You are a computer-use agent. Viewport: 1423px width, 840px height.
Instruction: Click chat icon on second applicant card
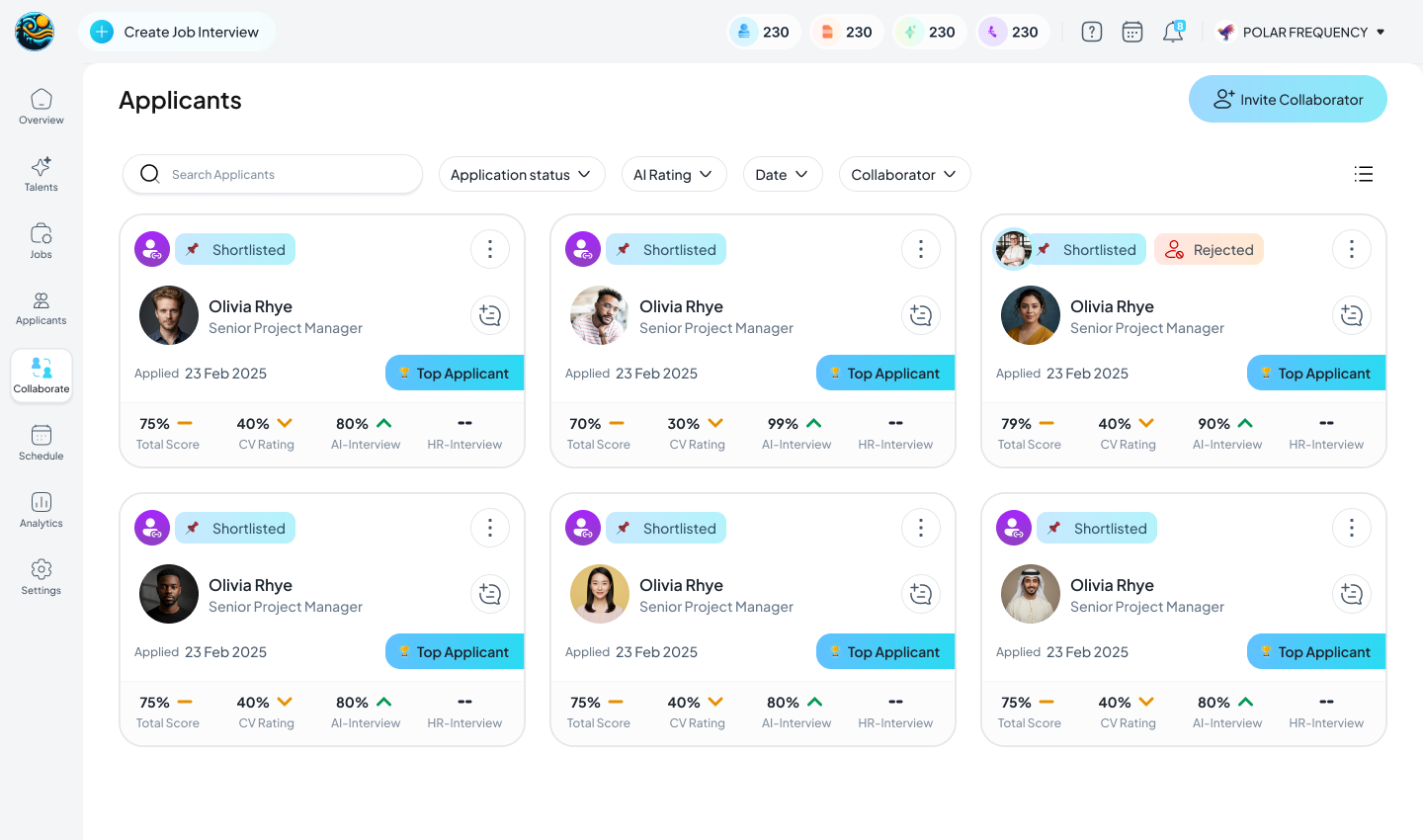(x=921, y=315)
